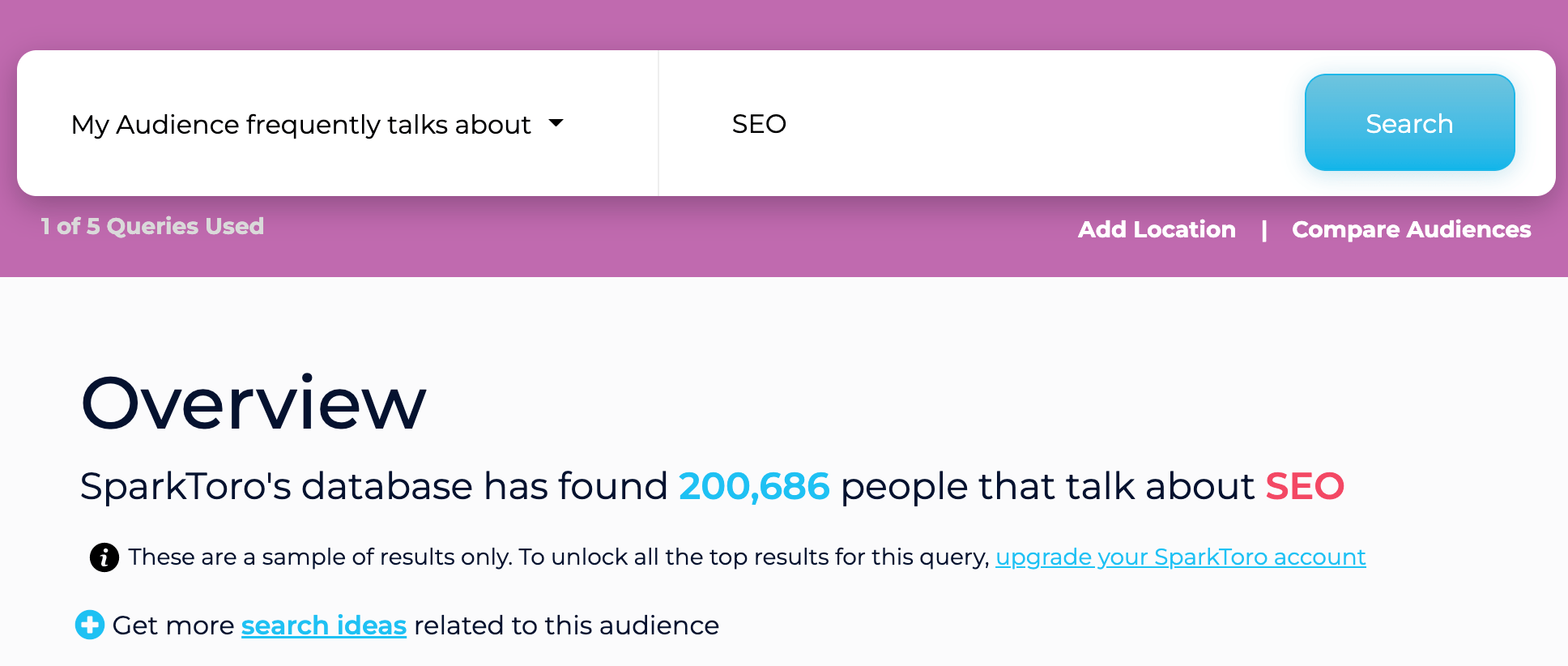This screenshot has height=666, width=1568.
Task: Click the dropdown caret arrow
Action: pyautogui.click(x=556, y=123)
